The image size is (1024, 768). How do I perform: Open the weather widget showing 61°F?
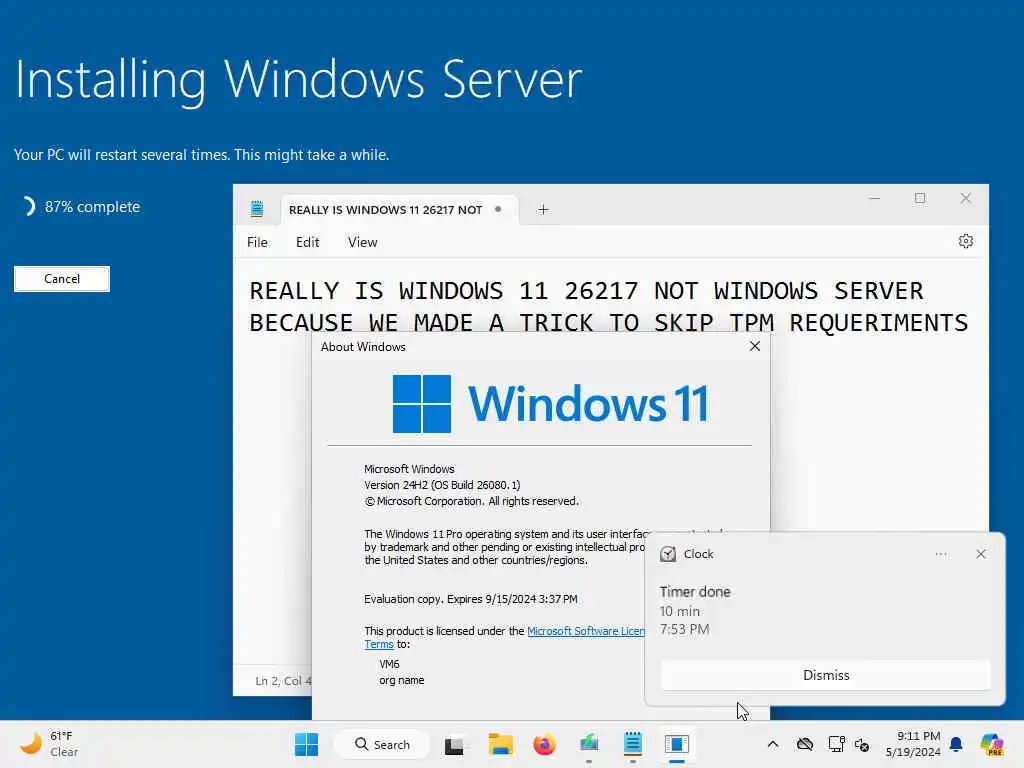coord(49,744)
